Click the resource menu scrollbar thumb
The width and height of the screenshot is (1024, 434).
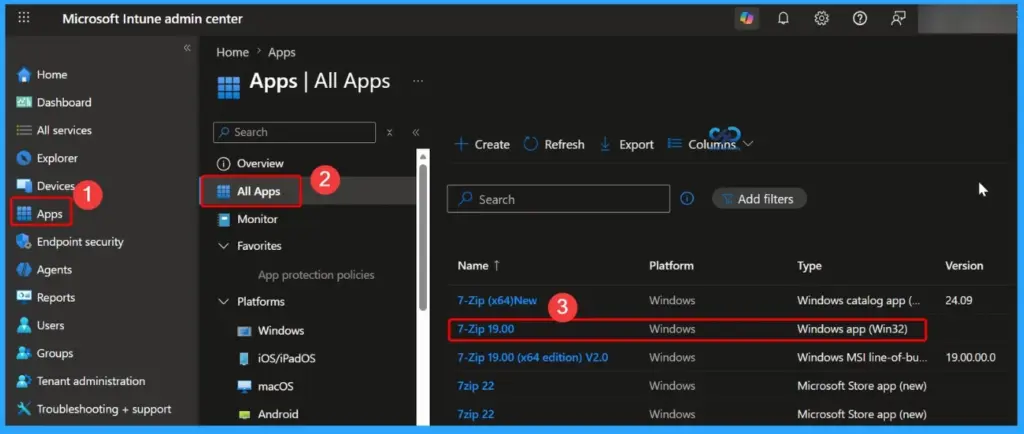423,237
